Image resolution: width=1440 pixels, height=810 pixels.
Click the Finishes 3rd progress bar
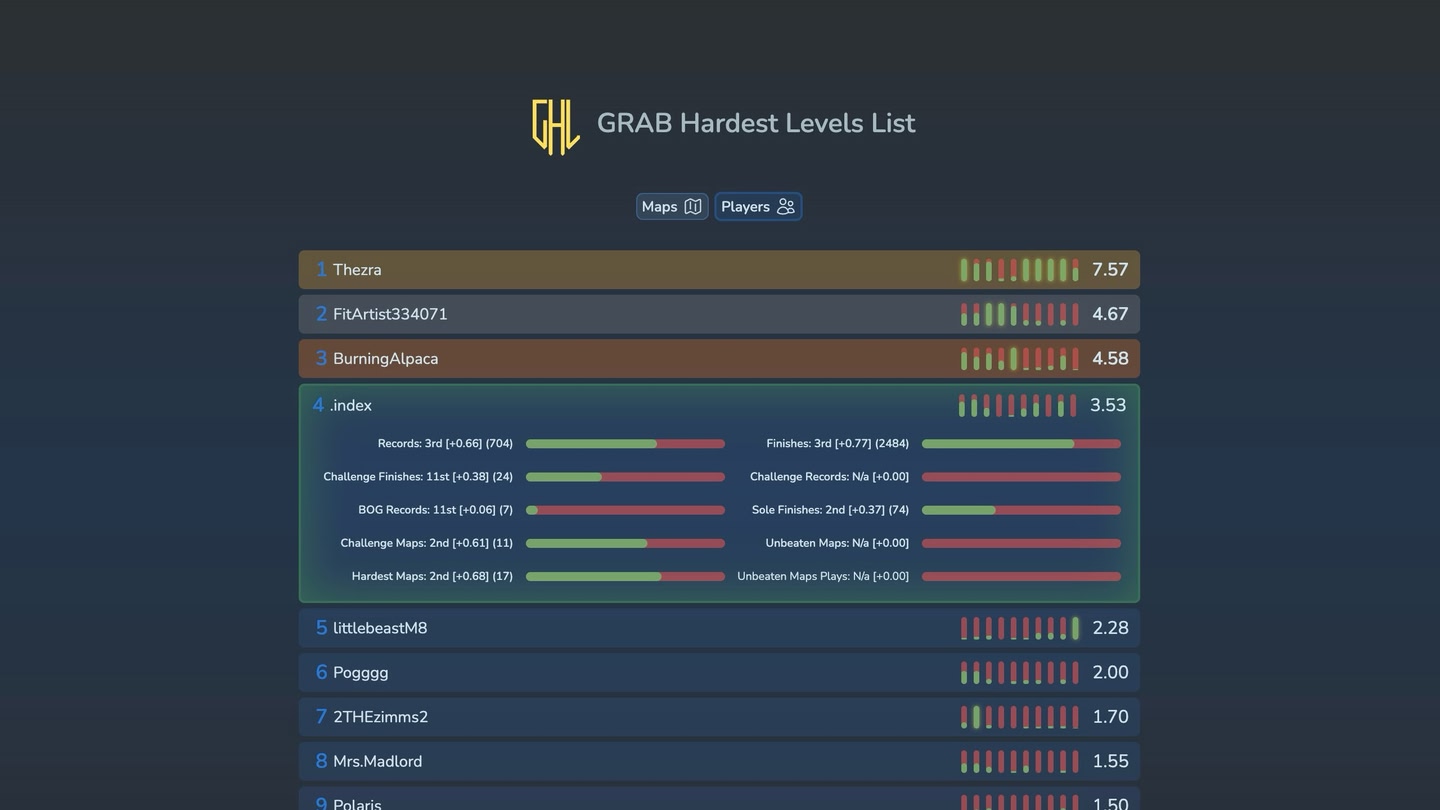pos(1021,444)
